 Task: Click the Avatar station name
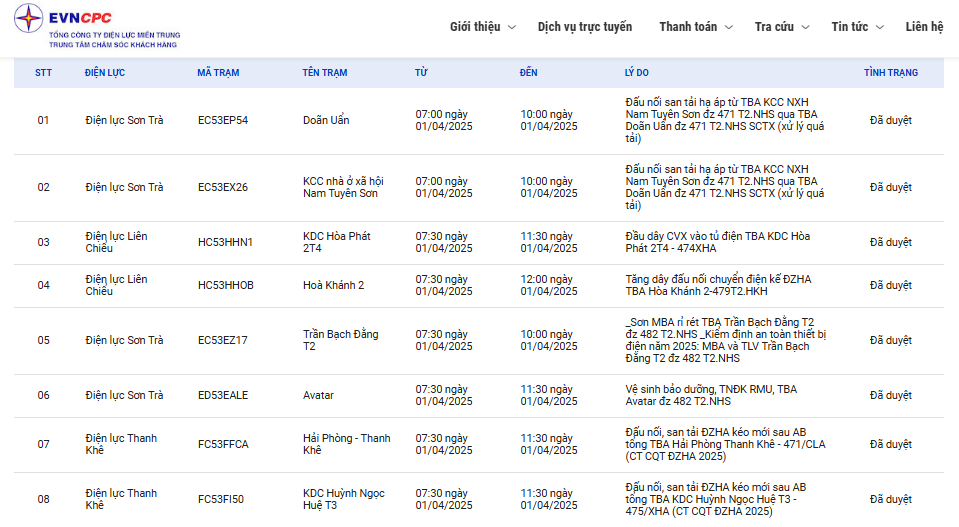click(x=318, y=395)
